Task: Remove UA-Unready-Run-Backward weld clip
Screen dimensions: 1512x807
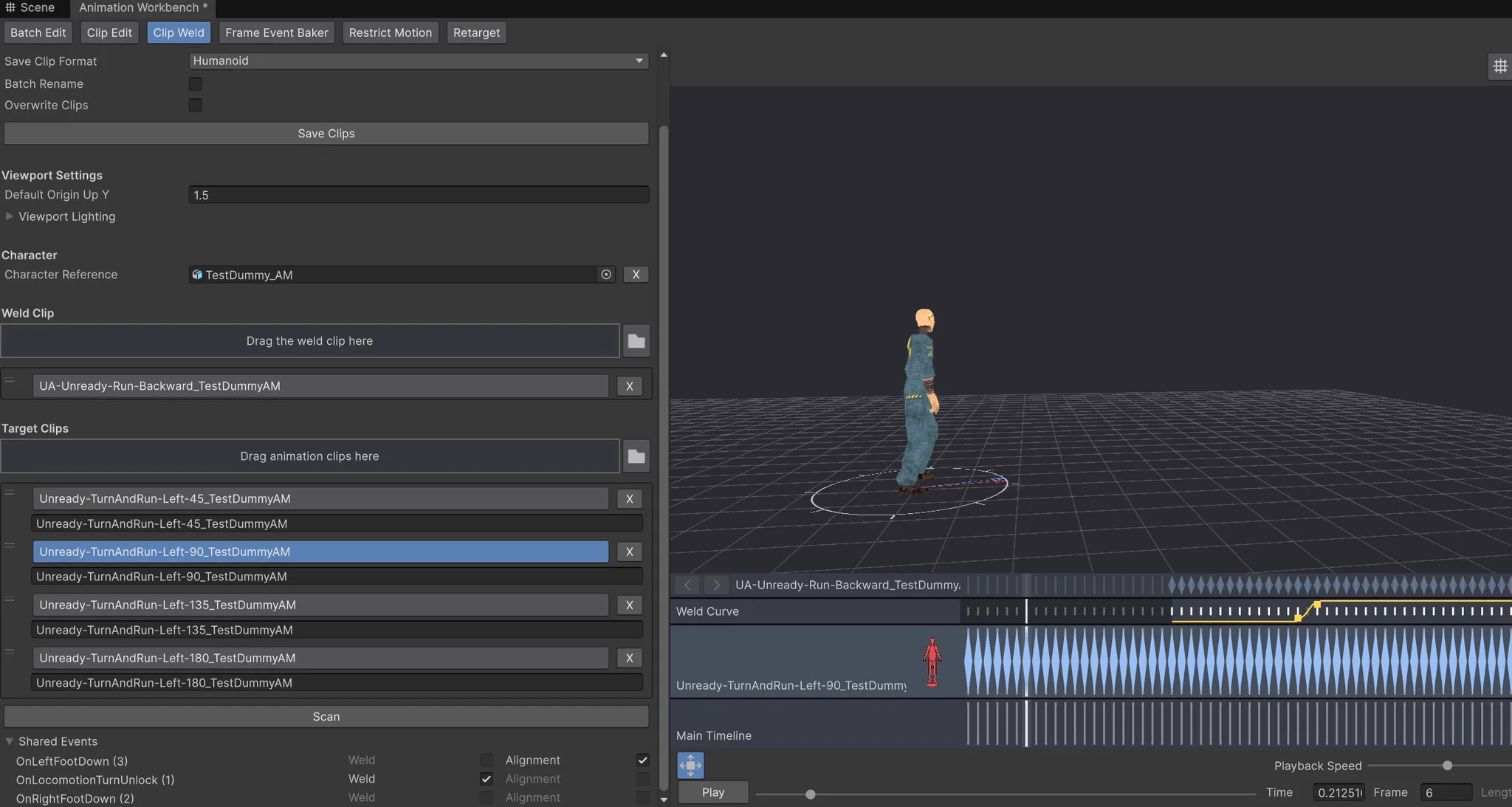Action: click(629, 386)
